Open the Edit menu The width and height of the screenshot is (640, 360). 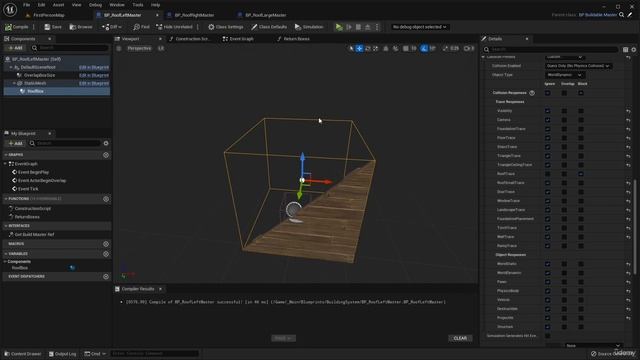tap(41, 5)
